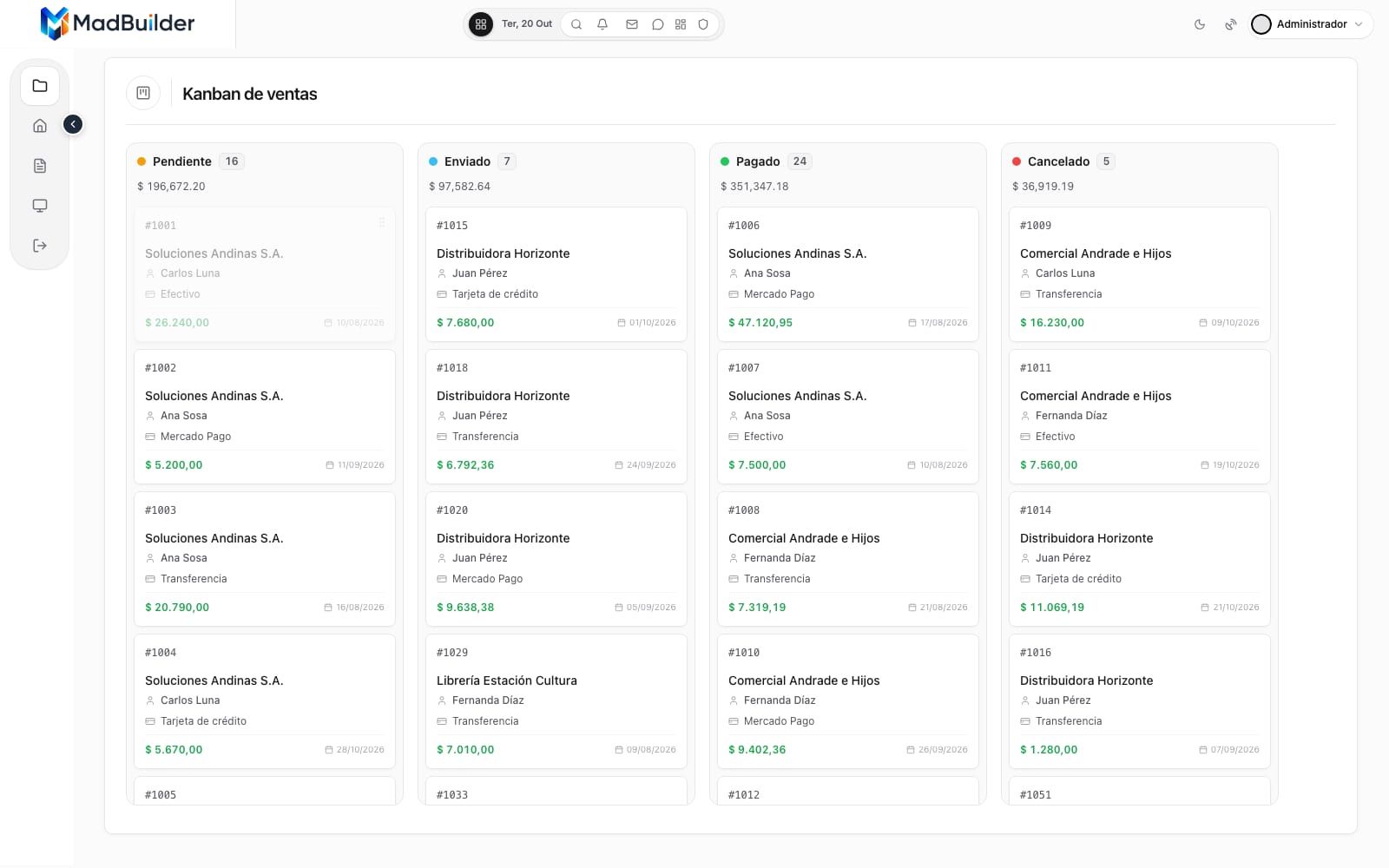This screenshot has height=868, width=1389.
Task: Select order card #1009
Action: pos(1140,274)
